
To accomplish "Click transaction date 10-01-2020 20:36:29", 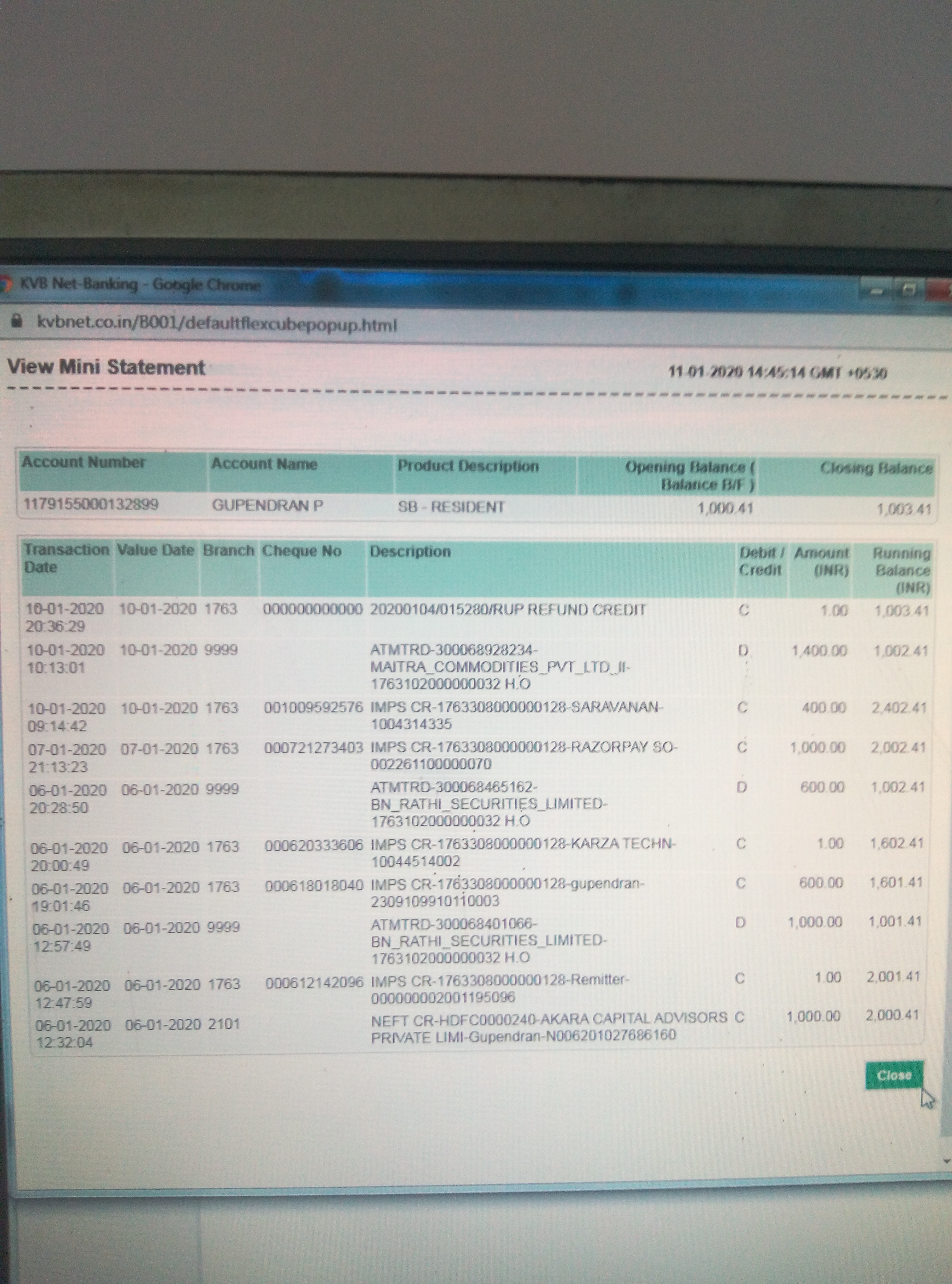I will 65,617.
